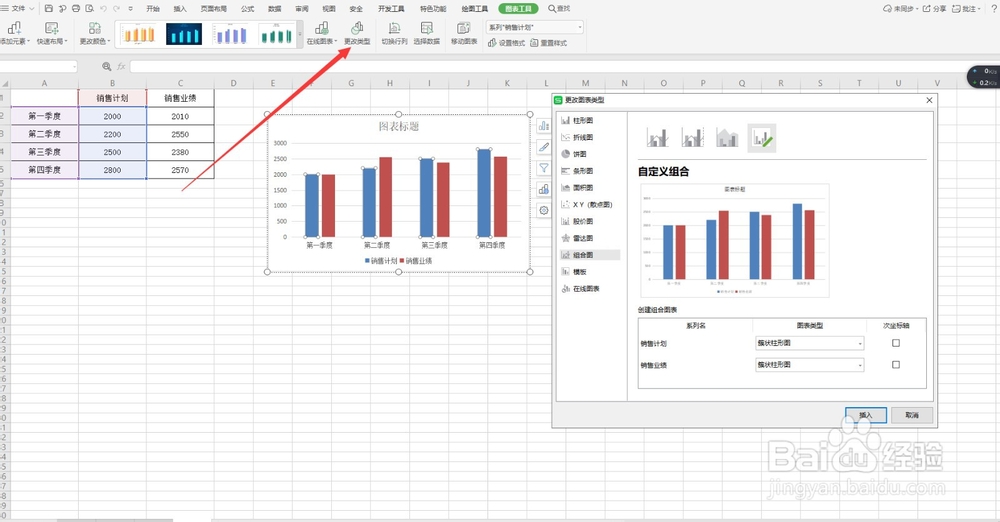Screen dimensions: 1000x522
Task: Click the 取消 (Cancel) button in the dialog
Action: coord(912,415)
